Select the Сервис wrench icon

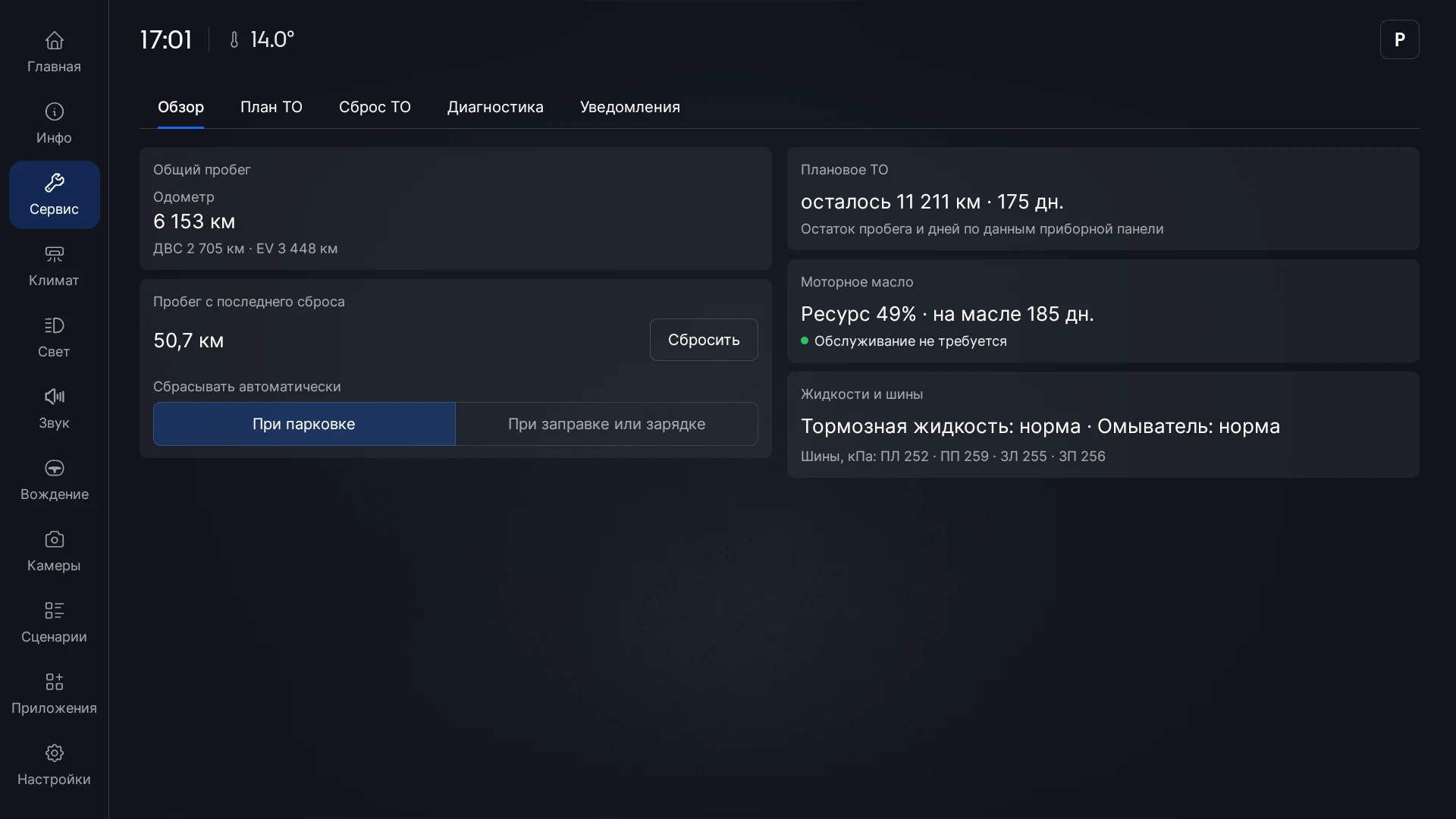tap(54, 183)
